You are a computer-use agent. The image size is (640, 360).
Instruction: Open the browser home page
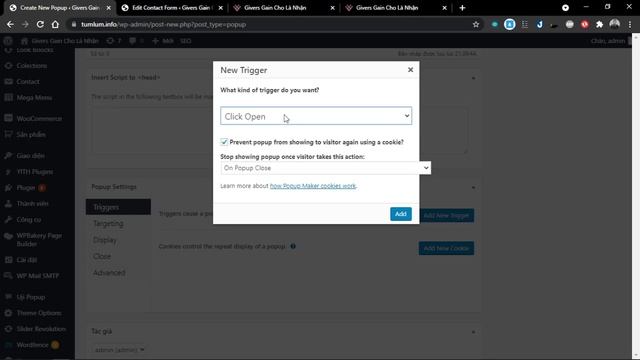pos(55,24)
